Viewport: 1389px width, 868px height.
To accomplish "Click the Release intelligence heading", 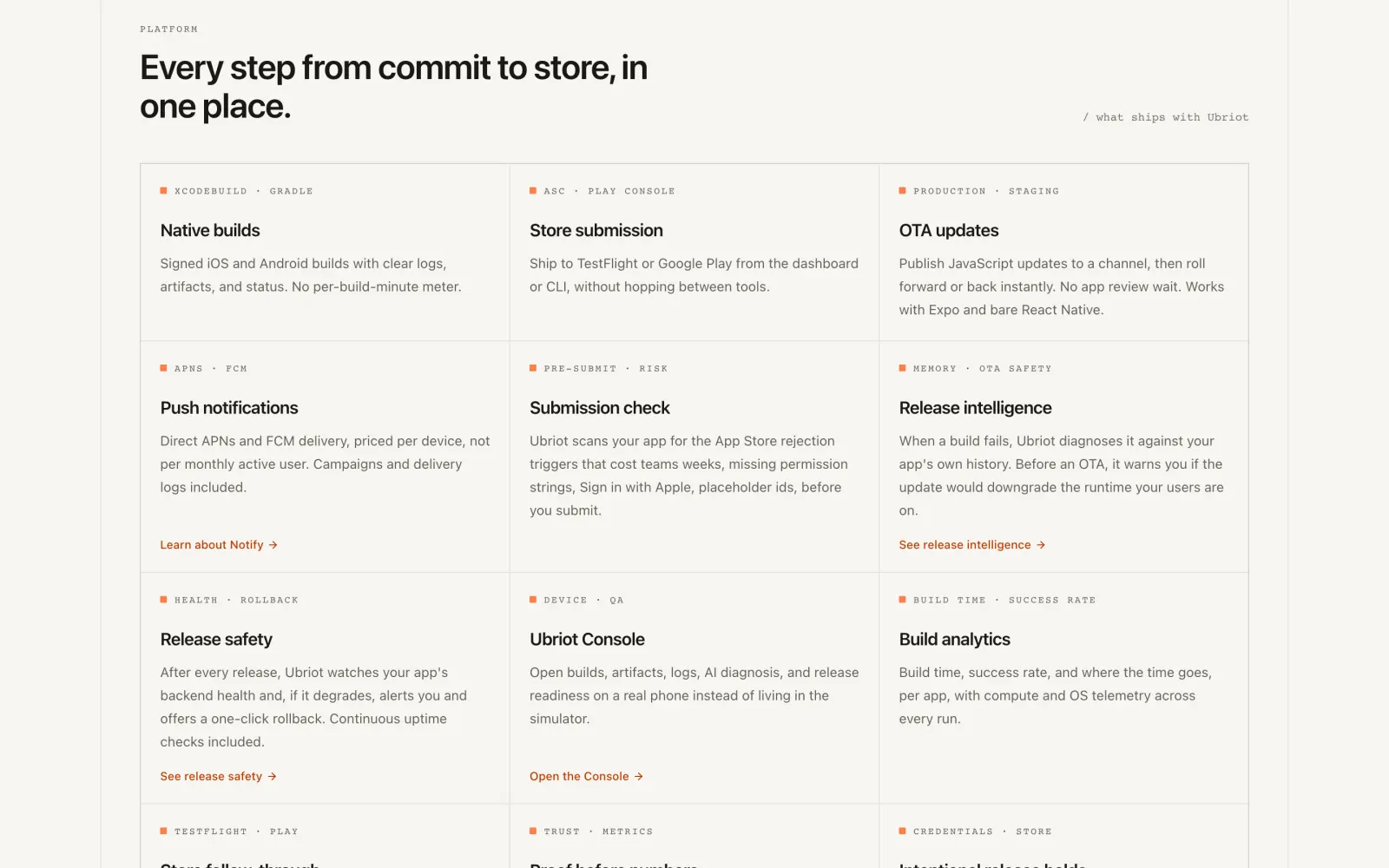I will coord(976,408).
